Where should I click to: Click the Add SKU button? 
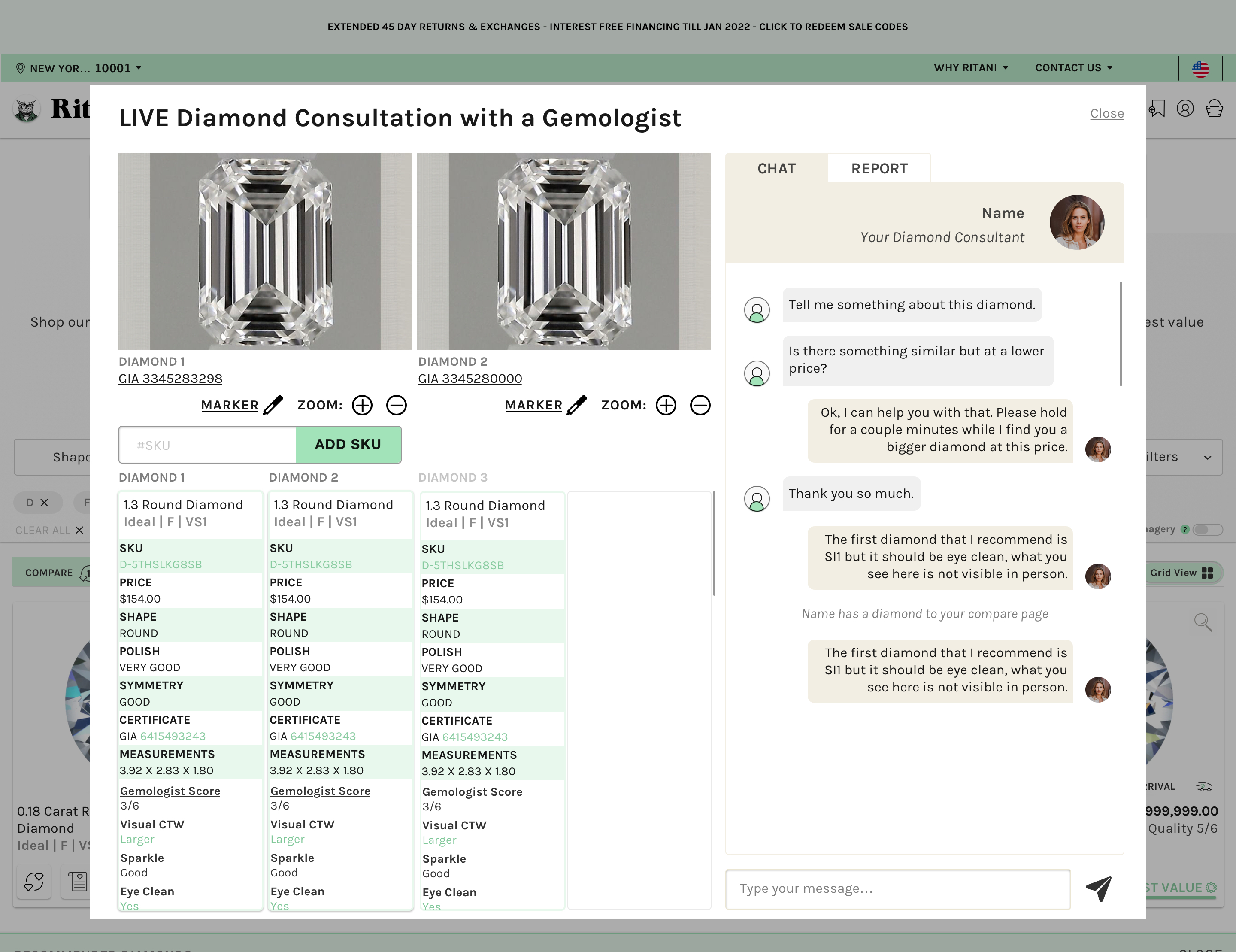(x=348, y=444)
